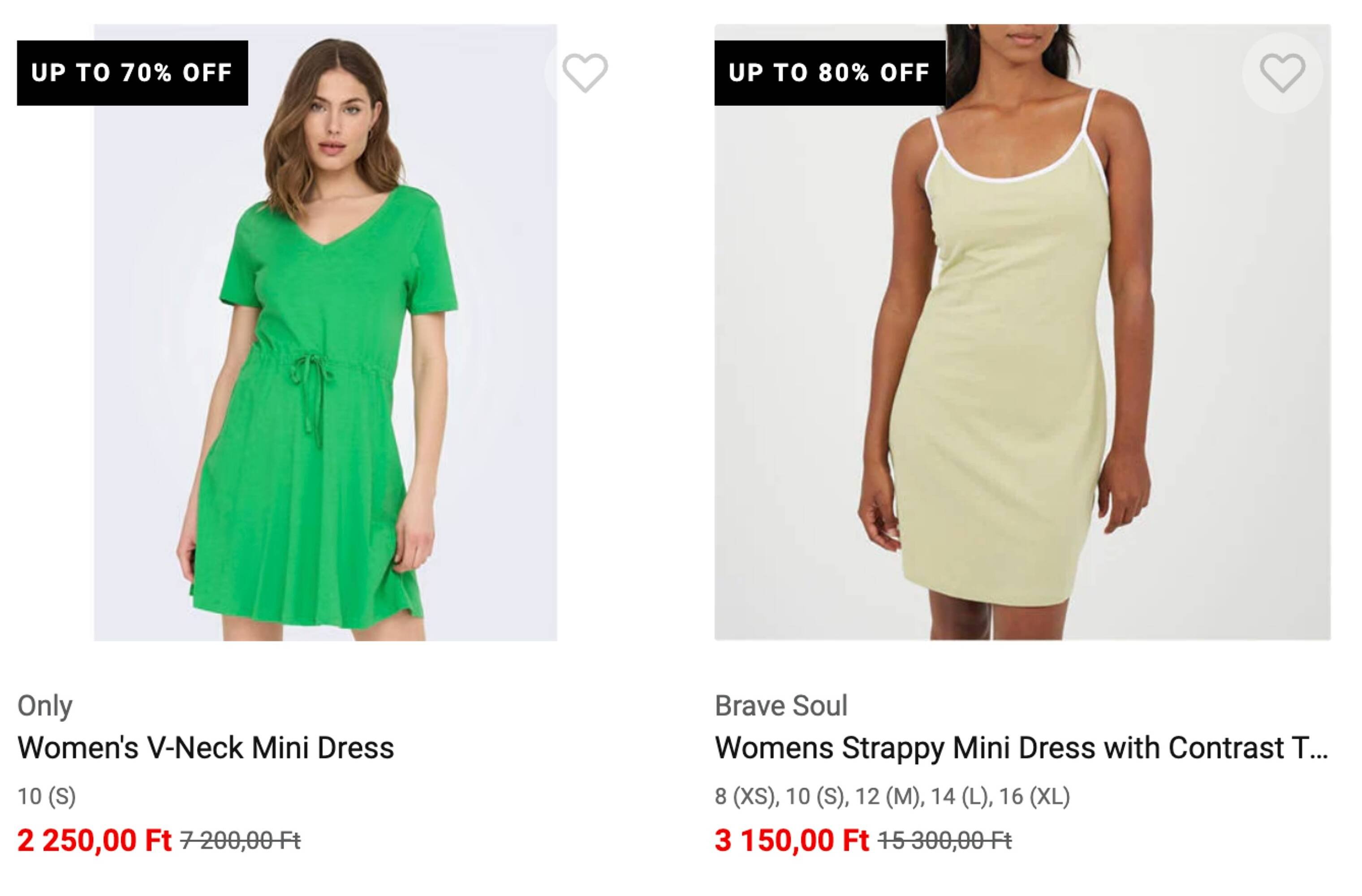The width and height of the screenshot is (1362, 896).
Task: Choose size 16 (XL) on Brave Soul dress
Action: (1034, 796)
